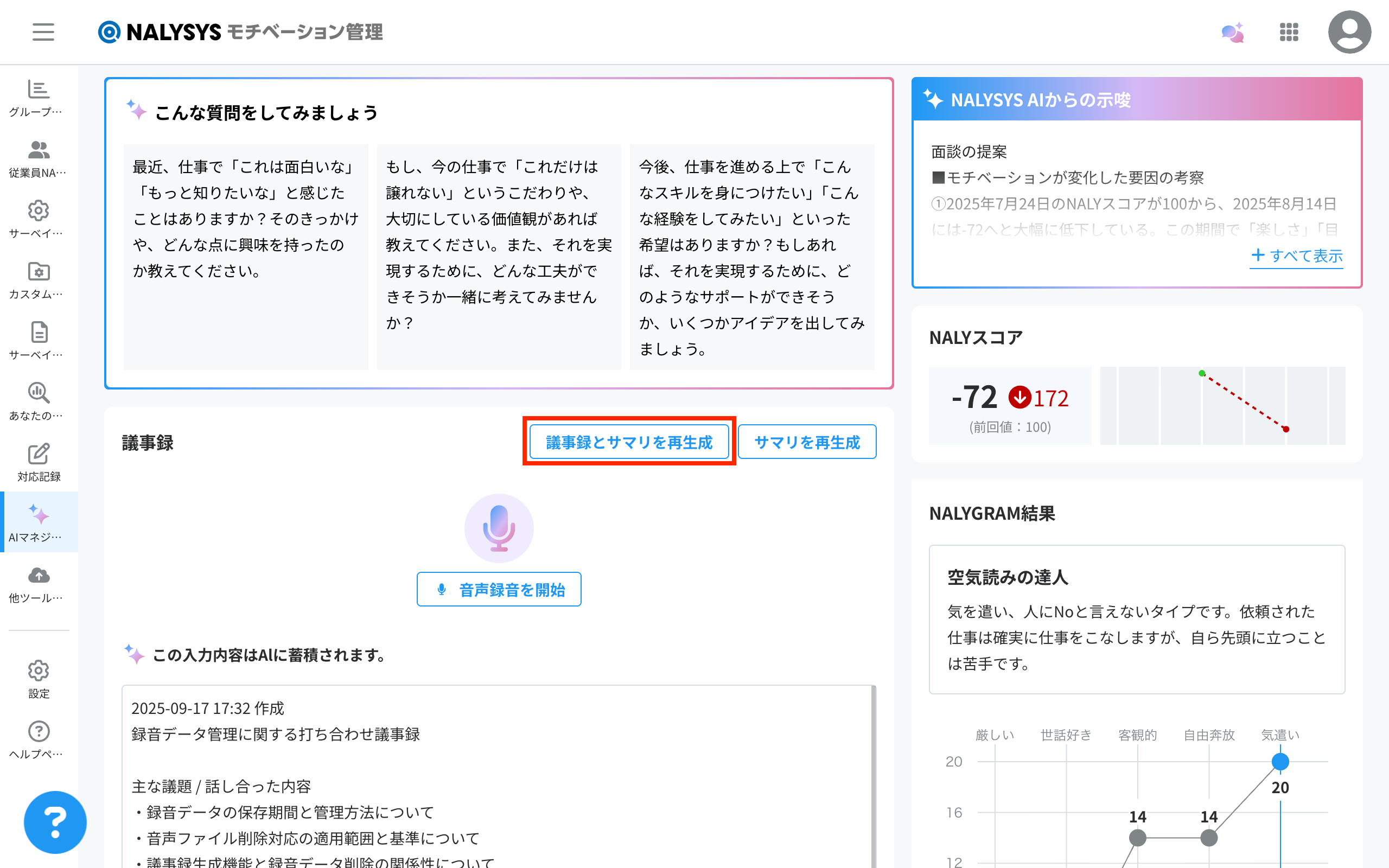This screenshot has width=1389, height=868.
Task: Open the 設定 settings menu item
Action: point(39,679)
